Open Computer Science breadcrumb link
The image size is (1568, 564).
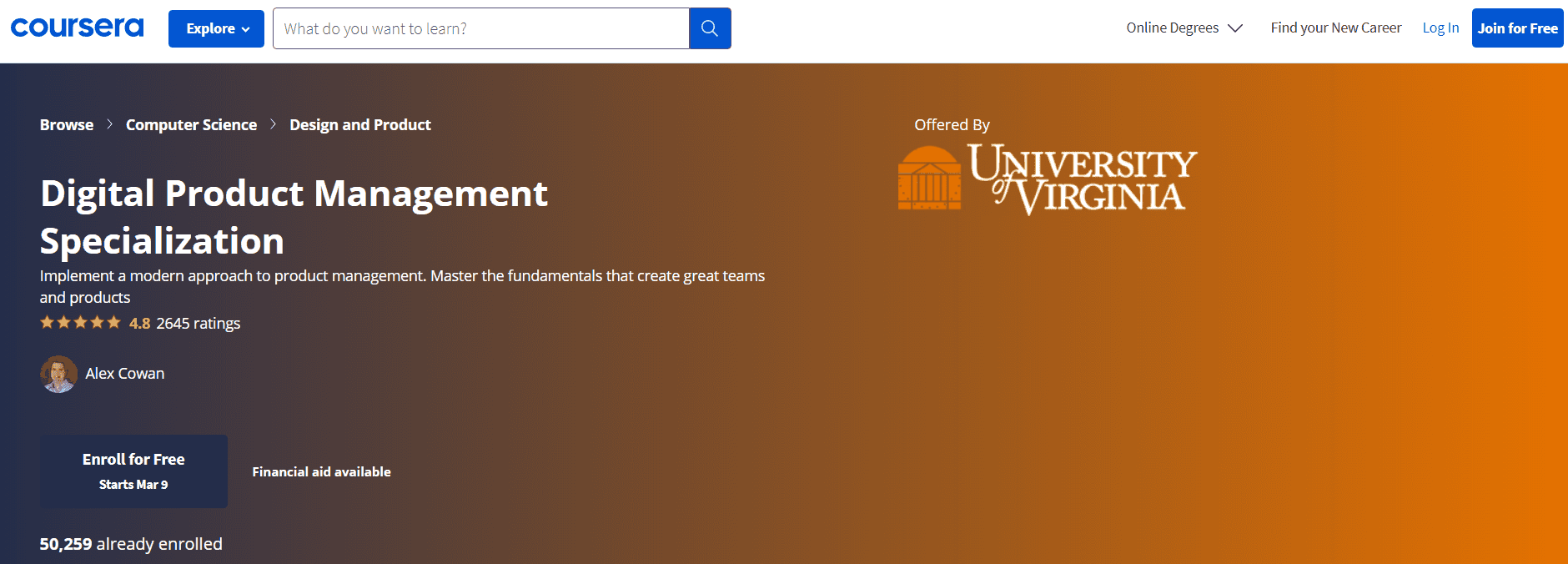(191, 124)
